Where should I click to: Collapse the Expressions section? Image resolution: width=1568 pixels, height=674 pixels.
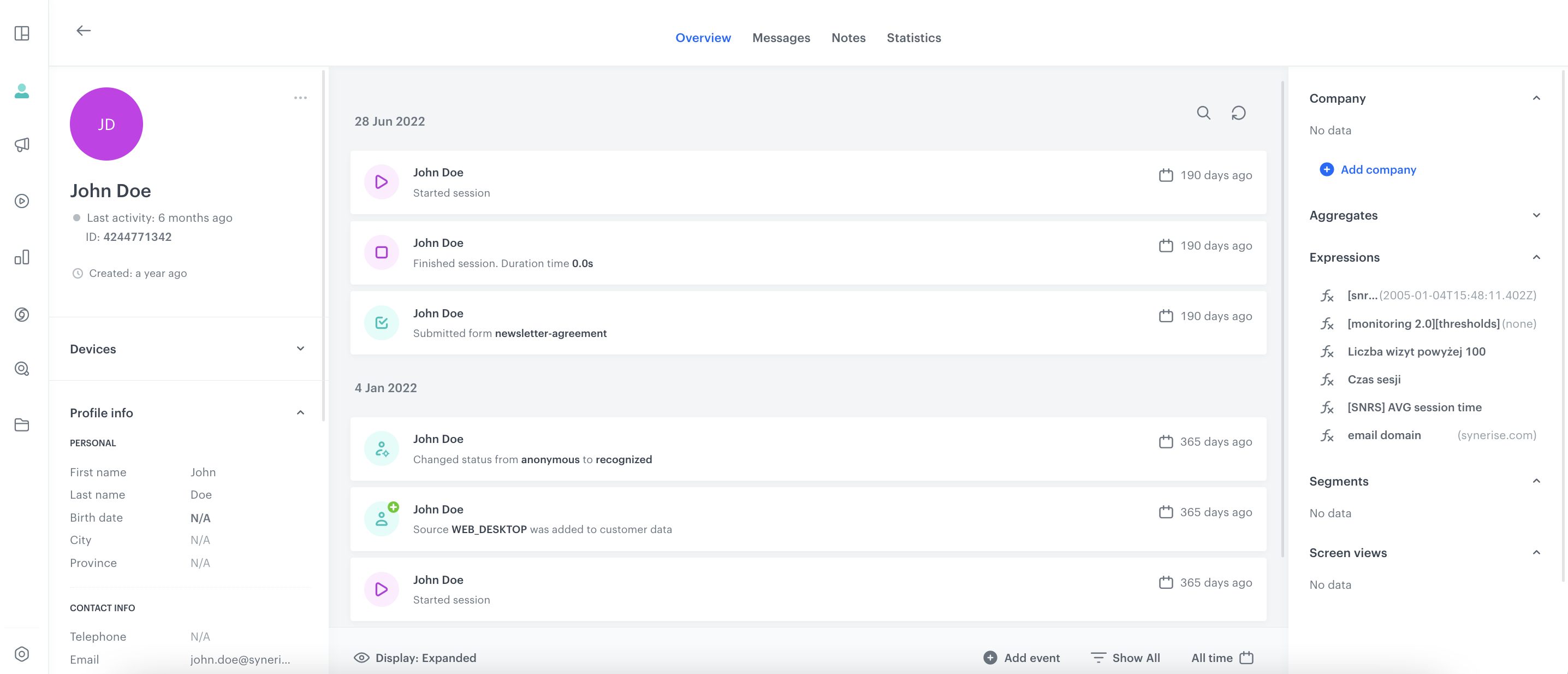pyautogui.click(x=1537, y=257)
